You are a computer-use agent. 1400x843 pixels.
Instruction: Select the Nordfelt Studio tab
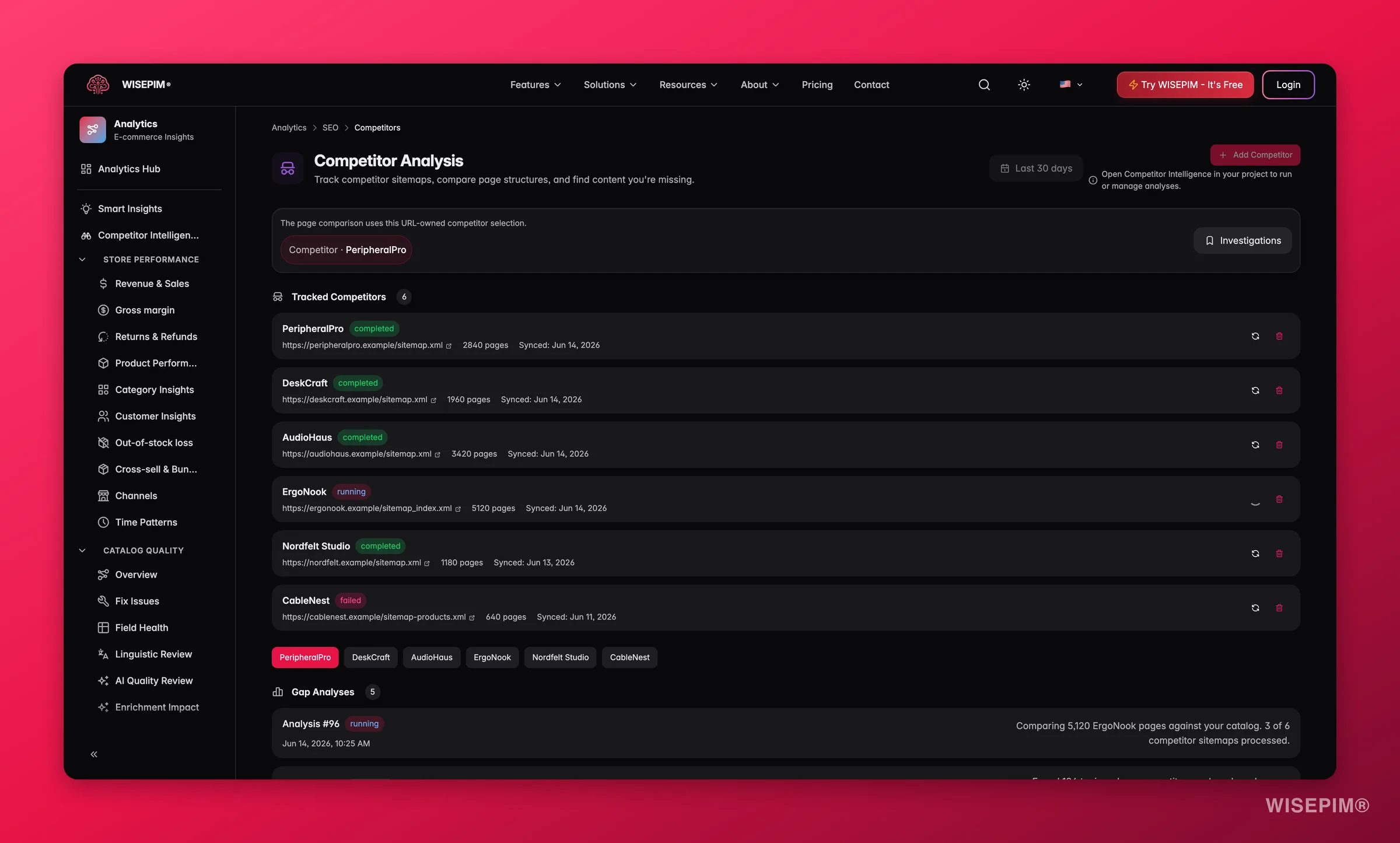point(561,657)
